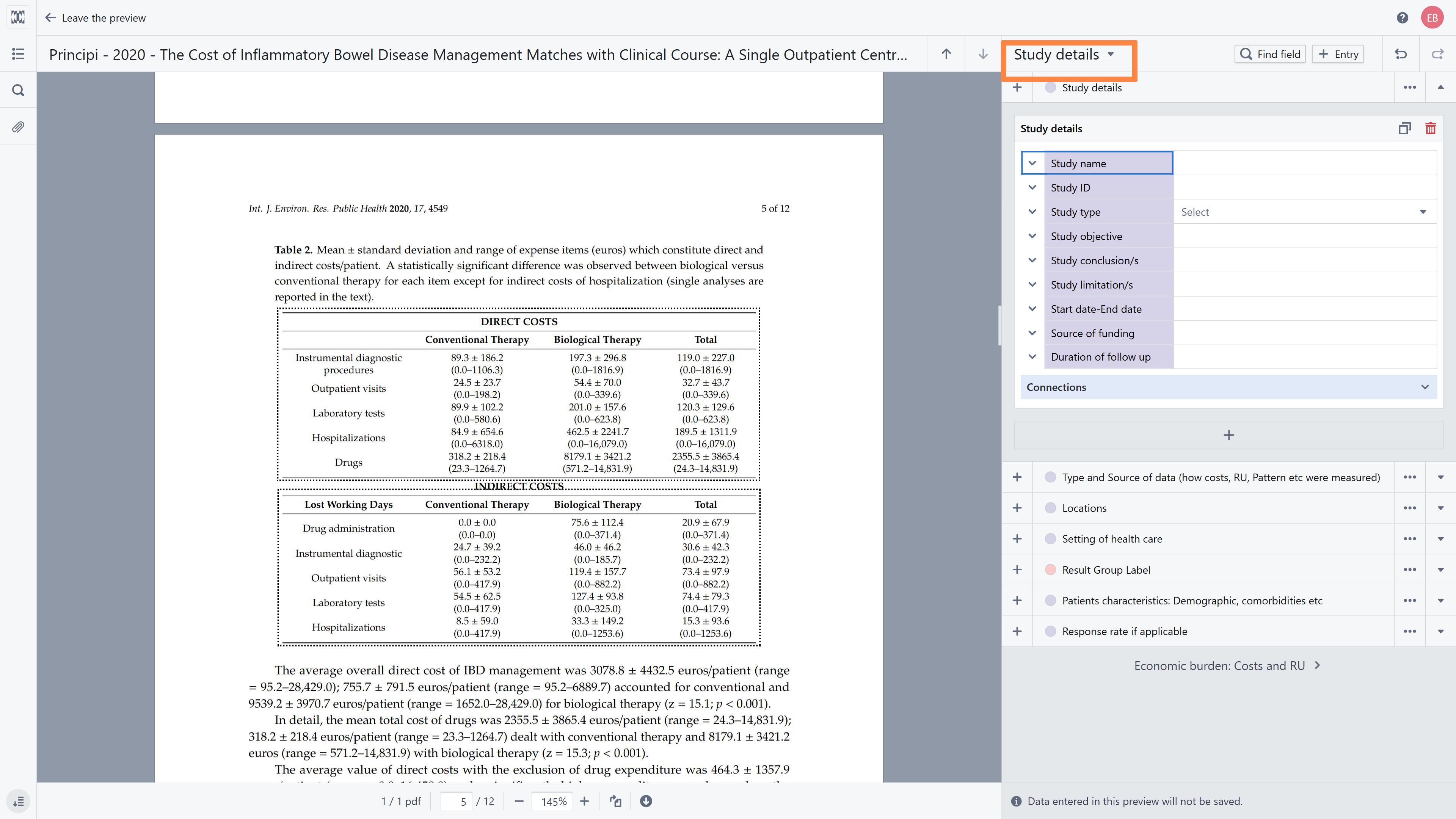Expand the Study name field chevron

coord(1032,163)
